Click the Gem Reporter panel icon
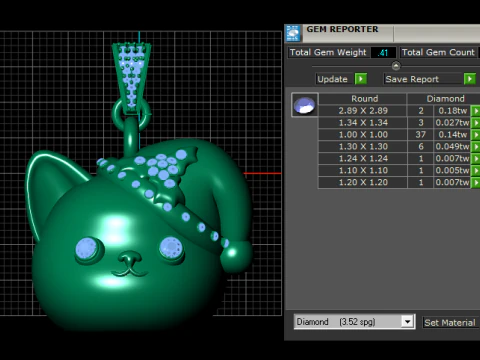480x360 pixels. pyautogui.click(x=293, y=33)
